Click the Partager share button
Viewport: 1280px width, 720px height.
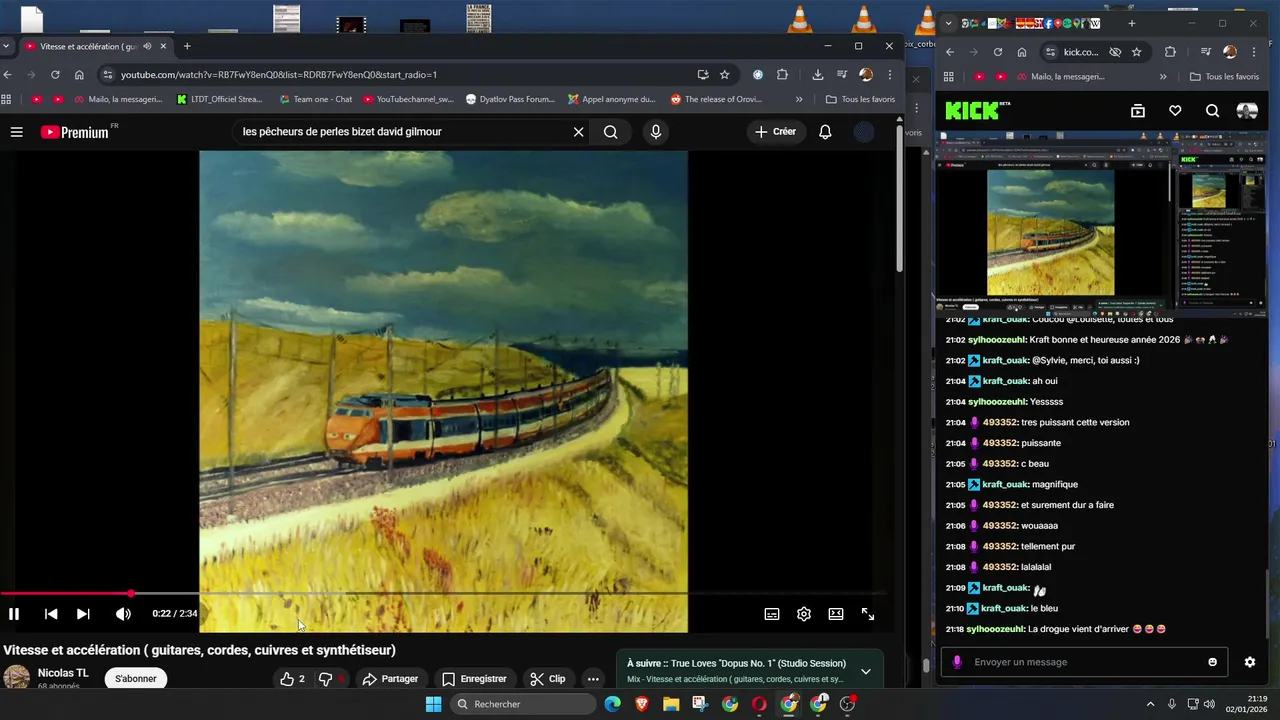pos(390,679)
